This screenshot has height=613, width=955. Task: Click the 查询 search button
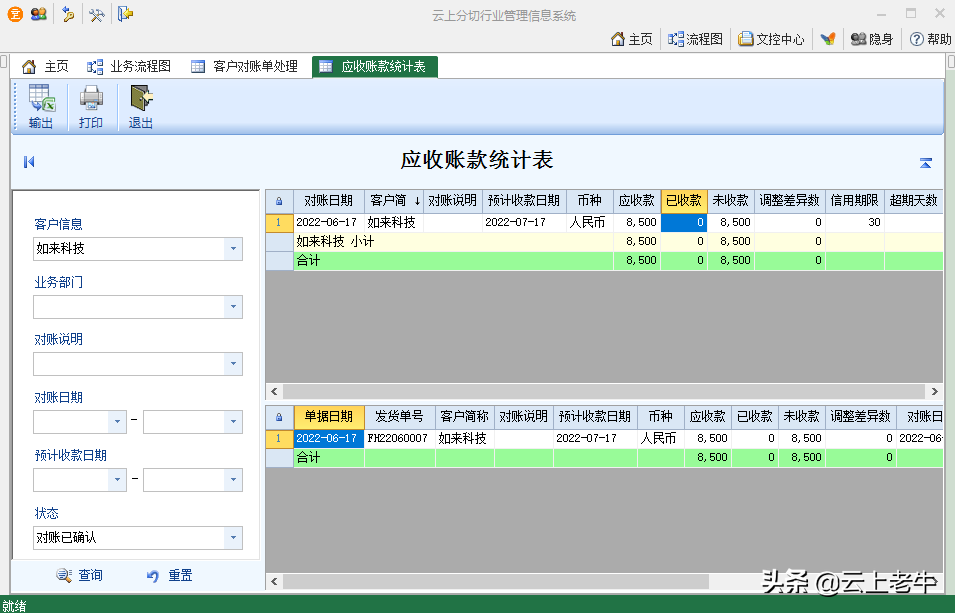point(80,576)
